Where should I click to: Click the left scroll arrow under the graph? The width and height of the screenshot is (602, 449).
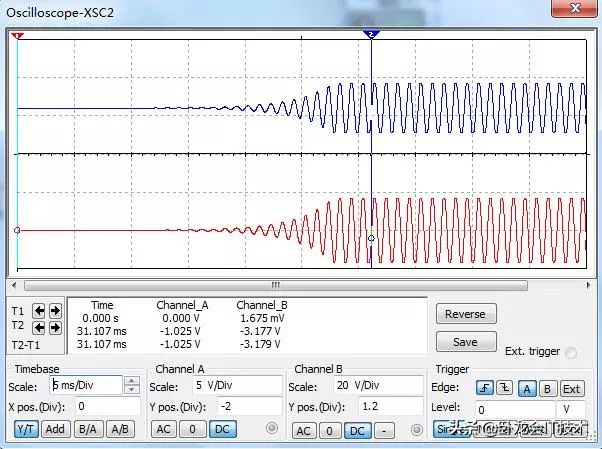click(x=14, y=285)
